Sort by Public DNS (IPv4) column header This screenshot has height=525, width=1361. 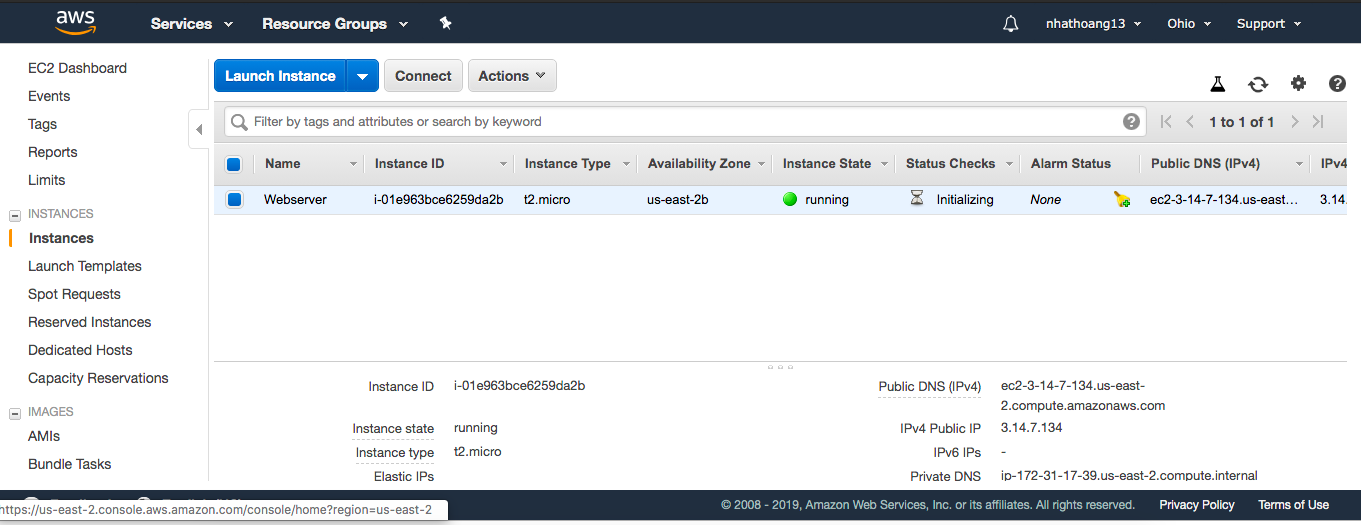pos(1225,164)
